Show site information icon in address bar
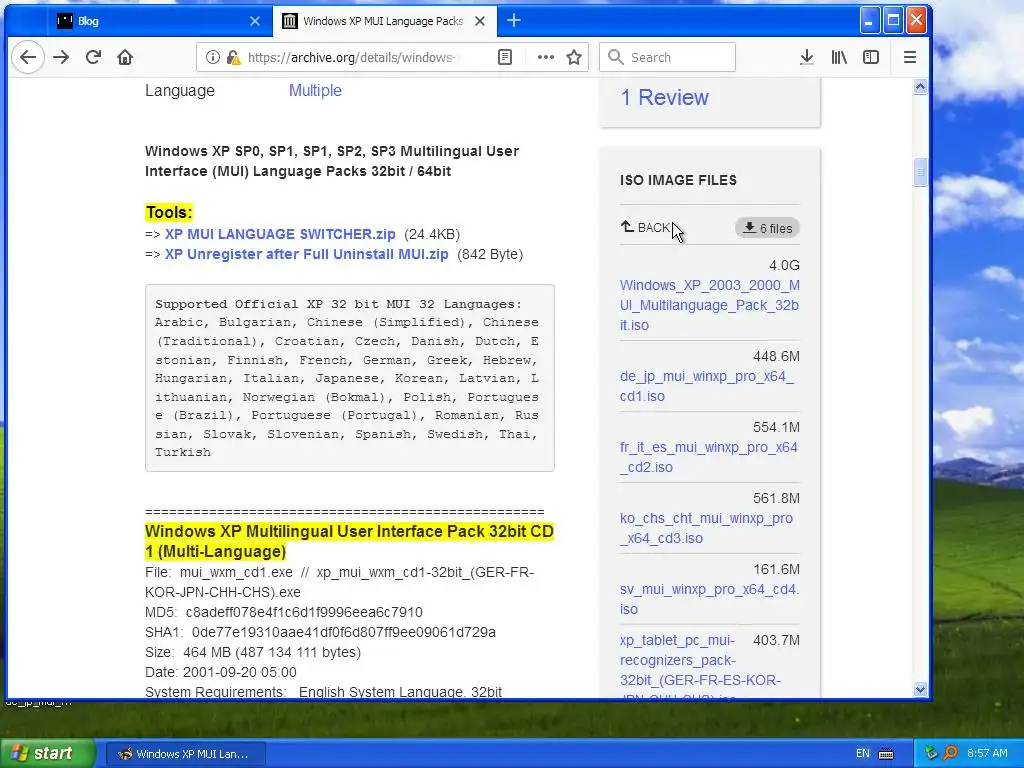Viewport: 1024px width, 768px height. pyautogui.click(x=213, y=57)
